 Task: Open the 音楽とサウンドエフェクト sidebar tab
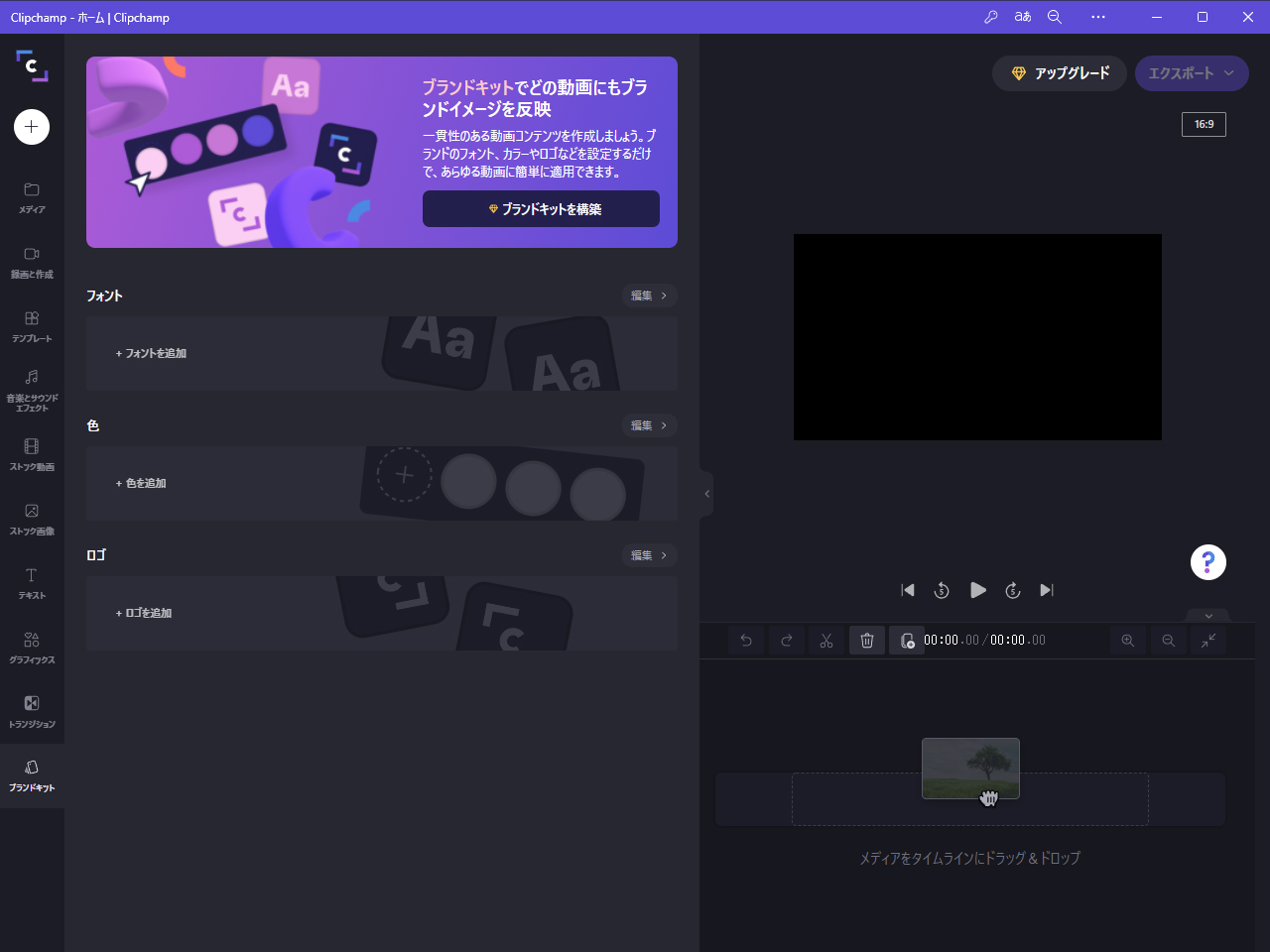coord(32,391)
